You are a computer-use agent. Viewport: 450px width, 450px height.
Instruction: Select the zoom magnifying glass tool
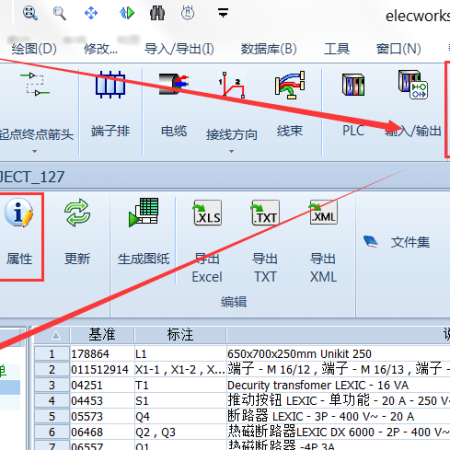[x=60, y=13]
